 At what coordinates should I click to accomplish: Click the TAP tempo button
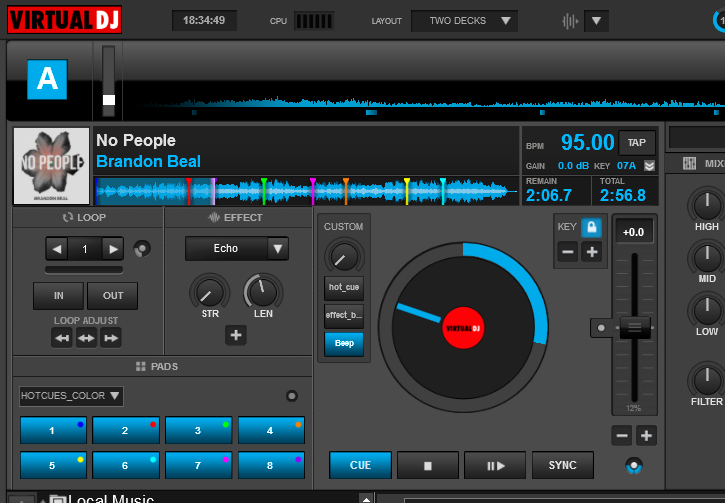pos(637,143)
